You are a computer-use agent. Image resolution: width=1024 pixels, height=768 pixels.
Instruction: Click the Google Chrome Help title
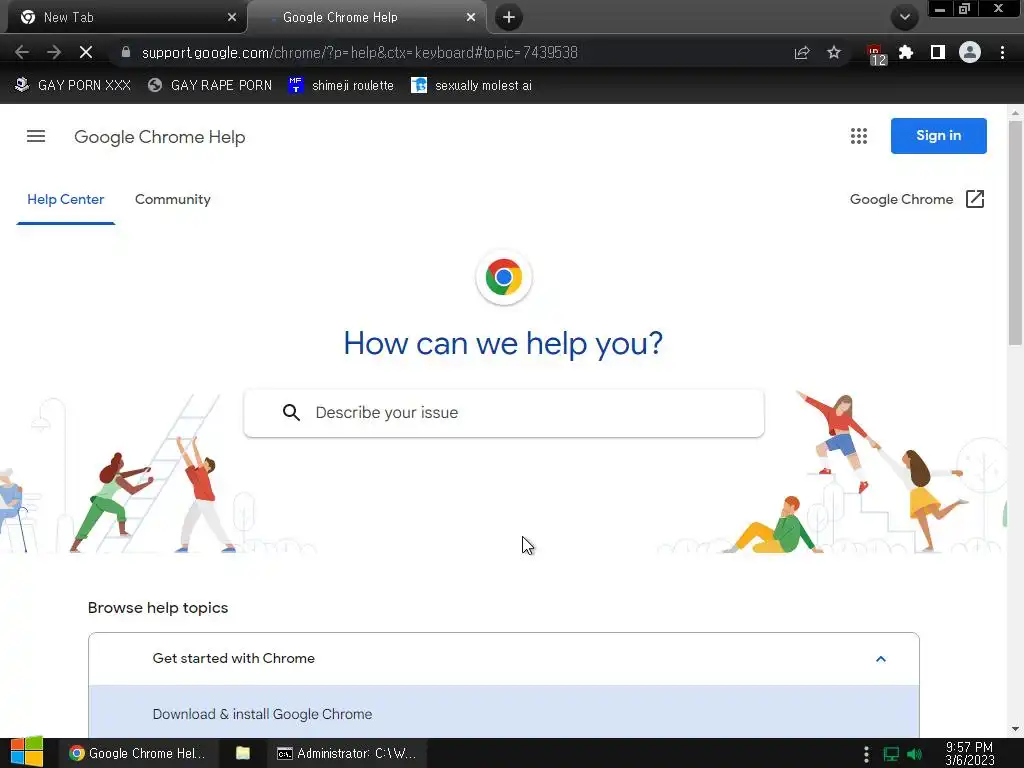[x=159, y=137]
